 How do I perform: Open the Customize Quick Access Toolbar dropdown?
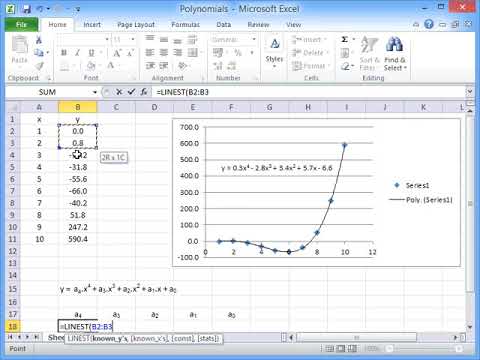(x=77, y=9)
